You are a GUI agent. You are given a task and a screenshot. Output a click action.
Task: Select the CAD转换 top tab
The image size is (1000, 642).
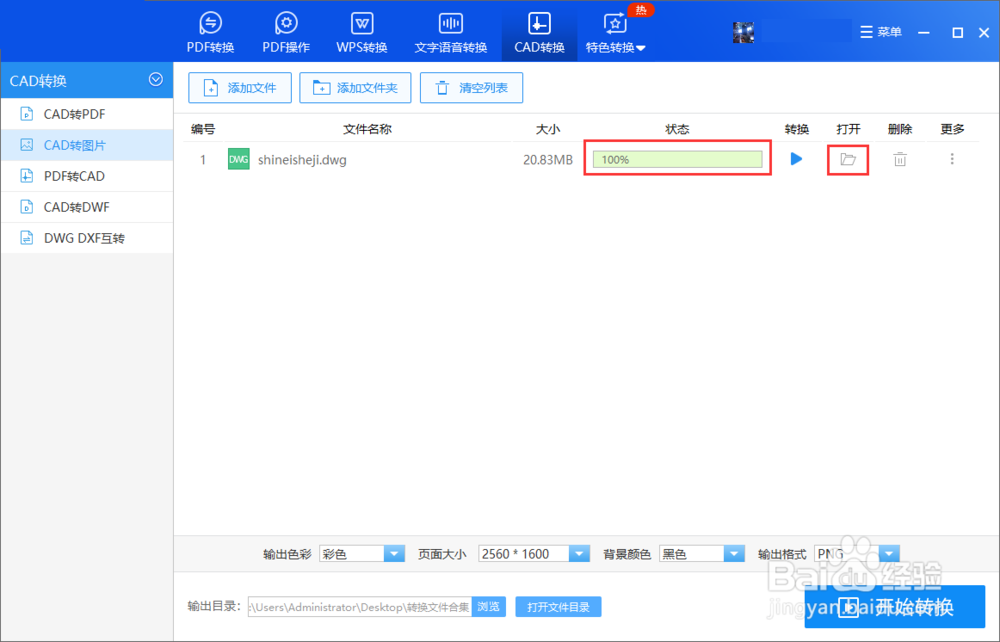coord(539,32)
